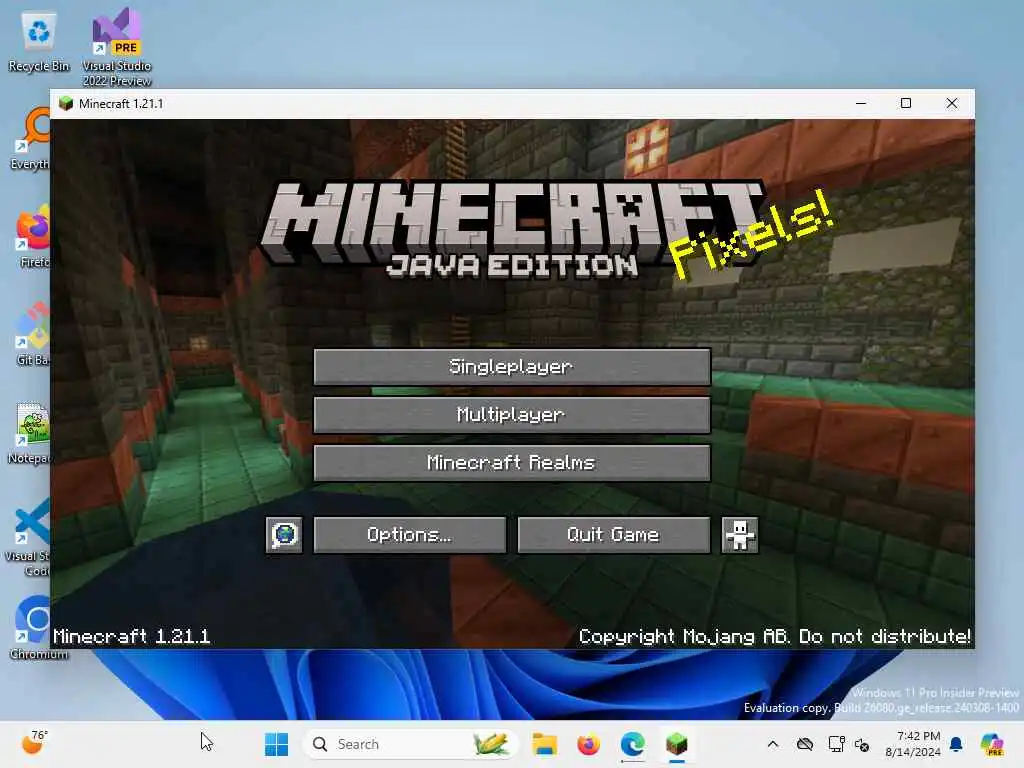Click the Copyright Mojang AB credits text
1024x768 pixels.
[x=775, y=636]
